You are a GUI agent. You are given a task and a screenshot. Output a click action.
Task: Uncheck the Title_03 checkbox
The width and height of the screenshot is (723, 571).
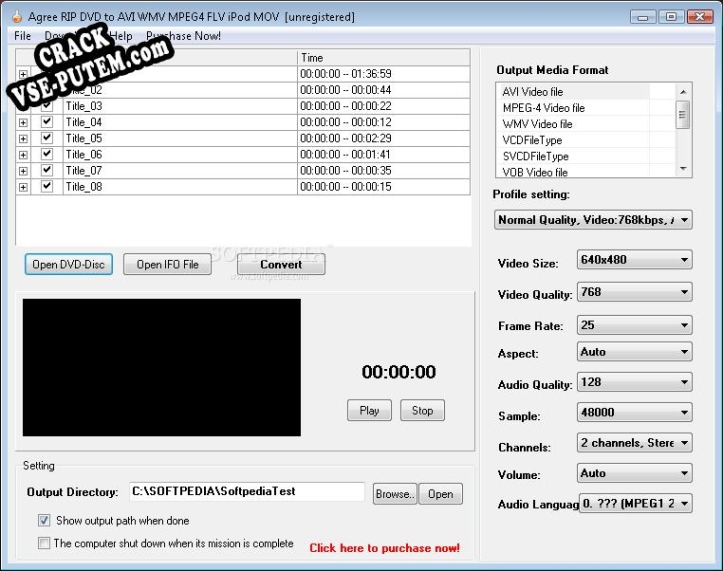[47, 106]
